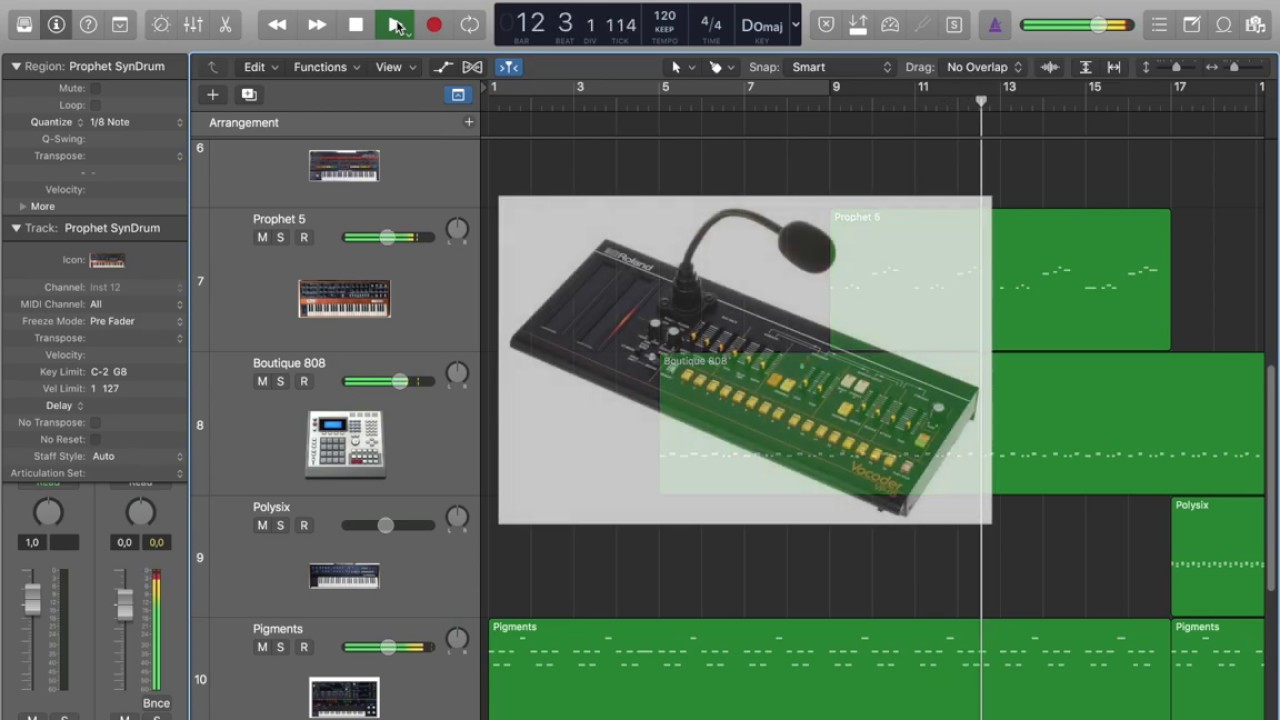Start recording with the red Record button

tap(433, 25)
